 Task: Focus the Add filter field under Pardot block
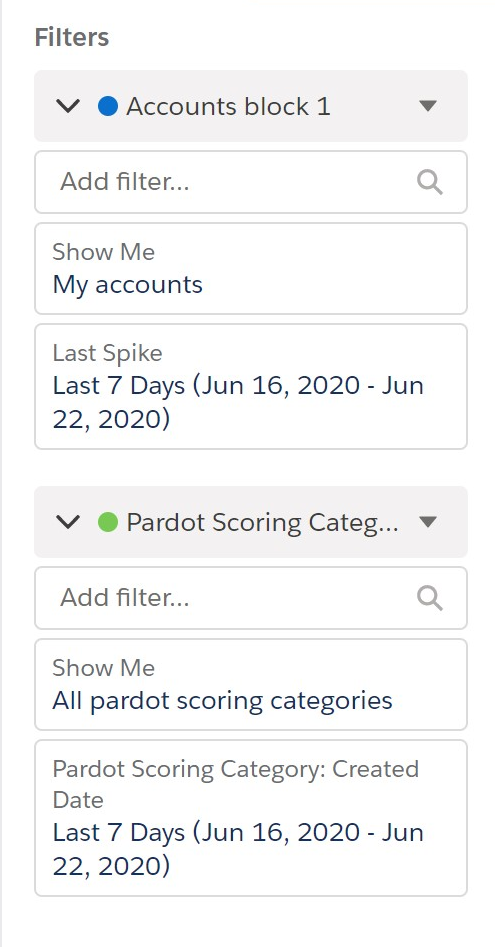[x=251, y=598]
